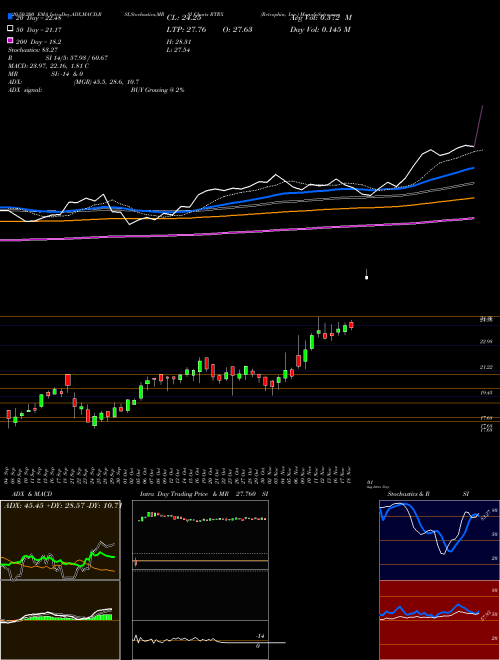Click the 'Intra Day Trading Price & MR' title

[x=184, y=494]
